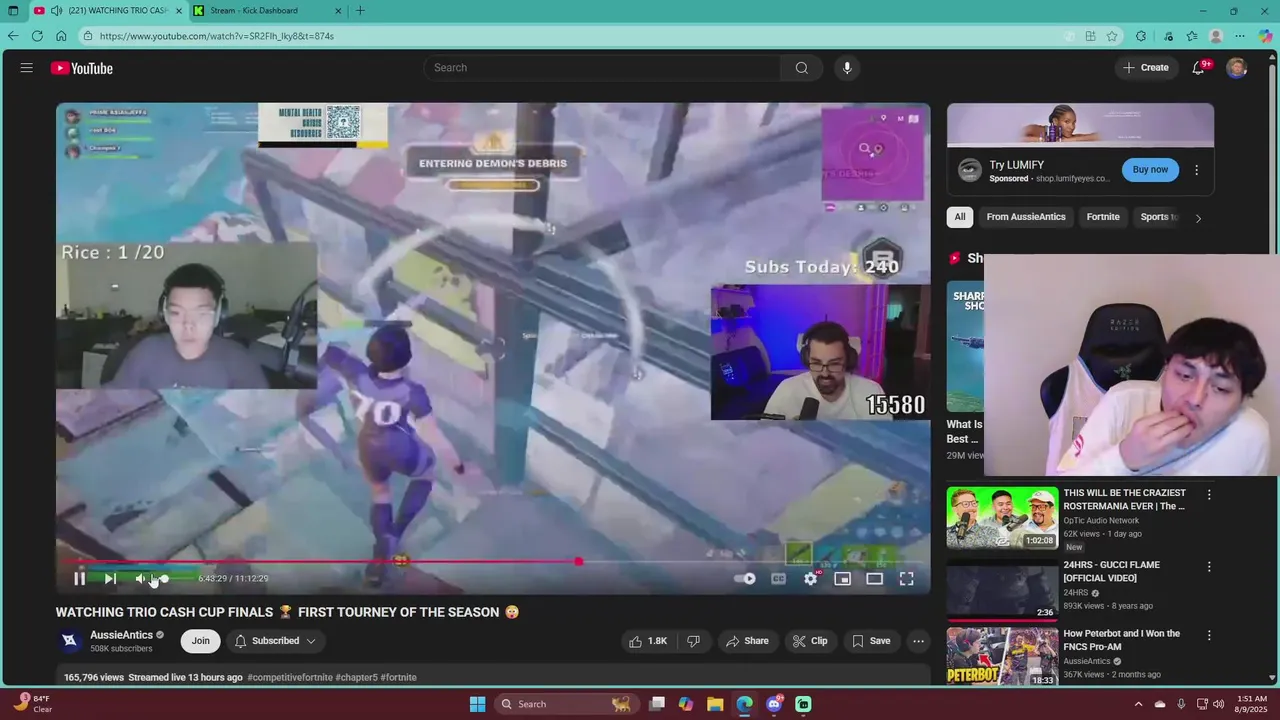
Task: Open the AussieAntics channel name link
Action: coord(121,635)
